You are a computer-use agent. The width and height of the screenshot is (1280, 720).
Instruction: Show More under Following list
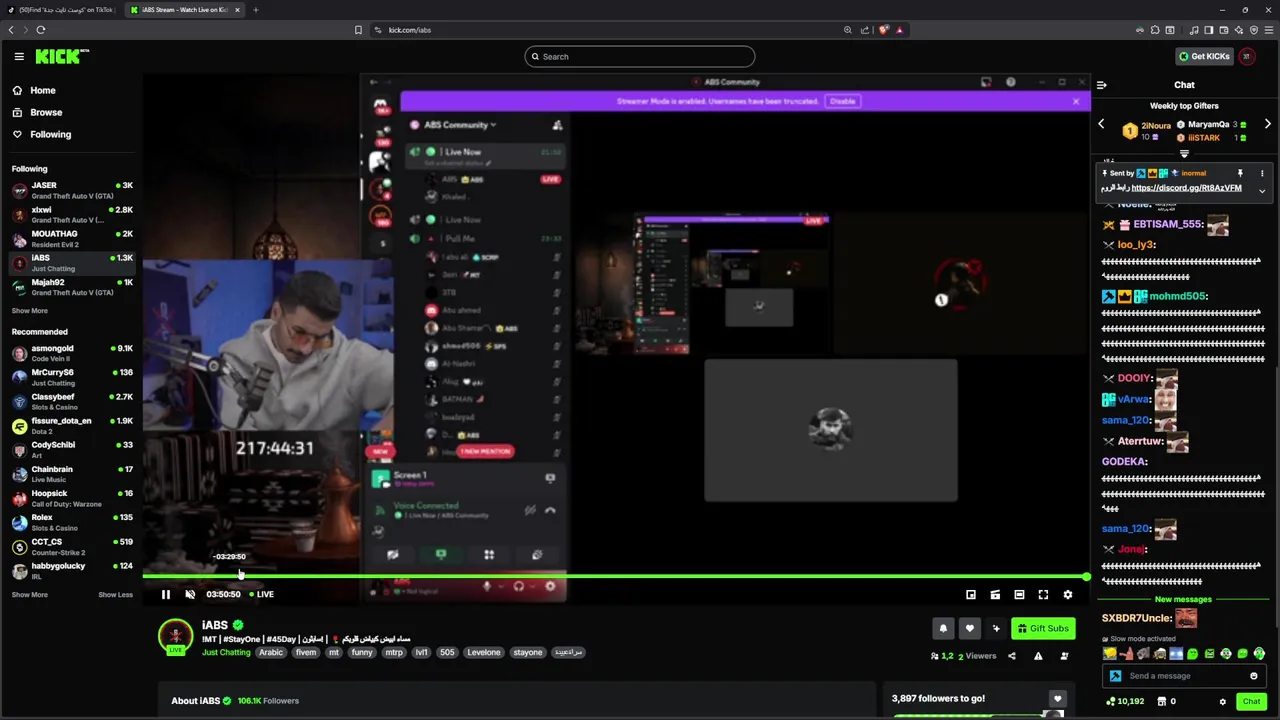pos(29,310)
